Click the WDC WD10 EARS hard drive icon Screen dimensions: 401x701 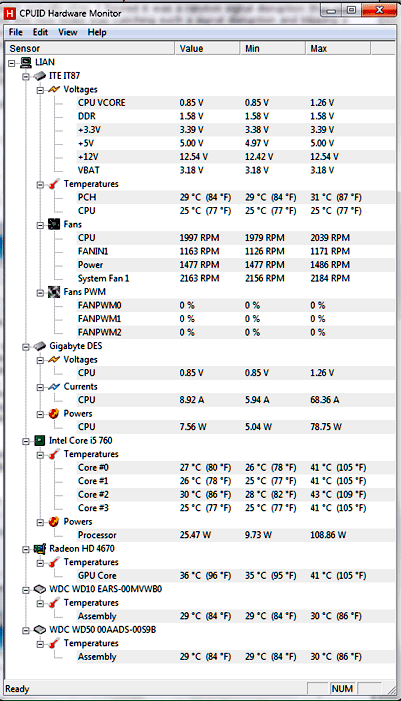pos(40,589)
